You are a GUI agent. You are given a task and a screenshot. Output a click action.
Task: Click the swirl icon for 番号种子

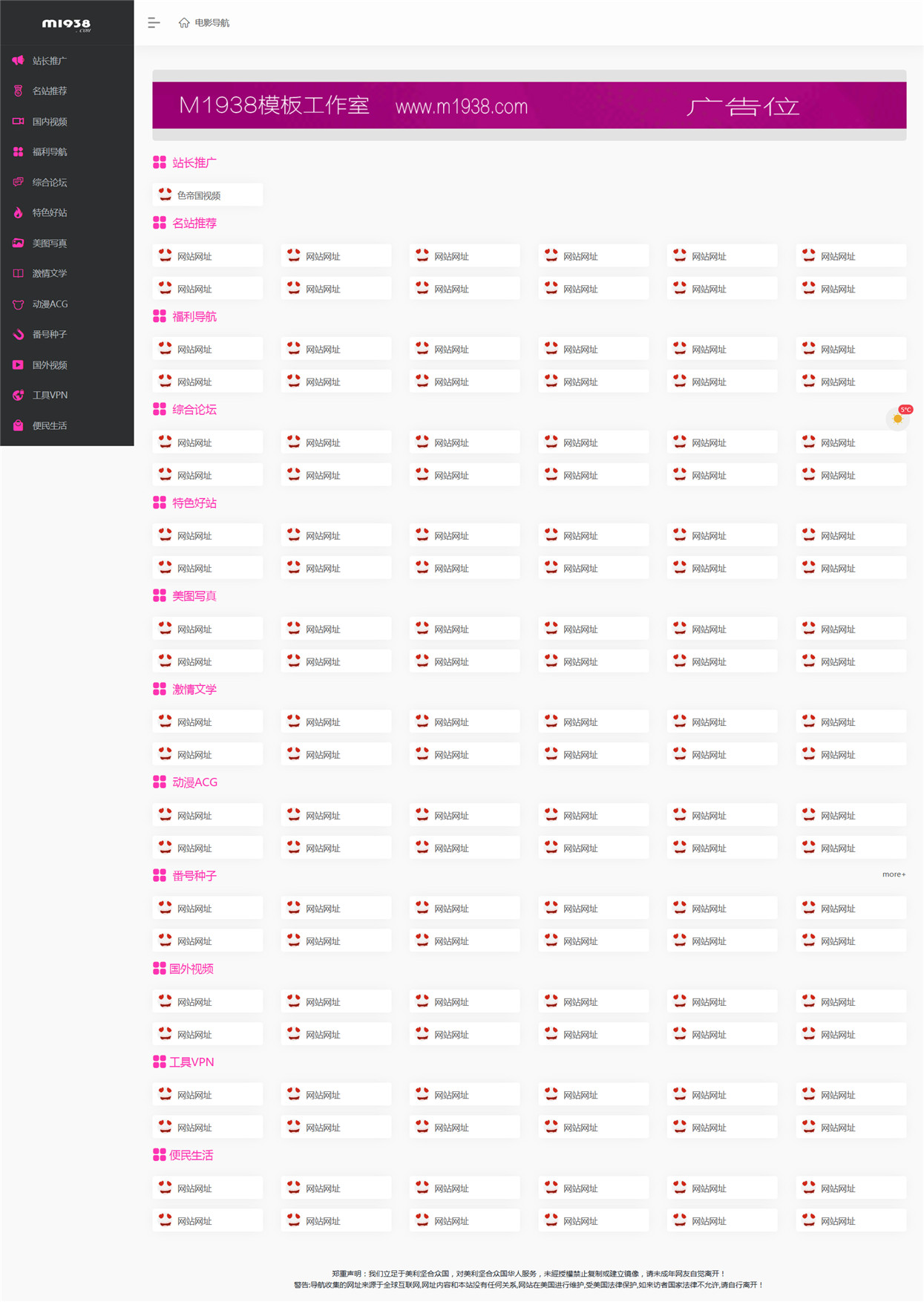[18, 335]
